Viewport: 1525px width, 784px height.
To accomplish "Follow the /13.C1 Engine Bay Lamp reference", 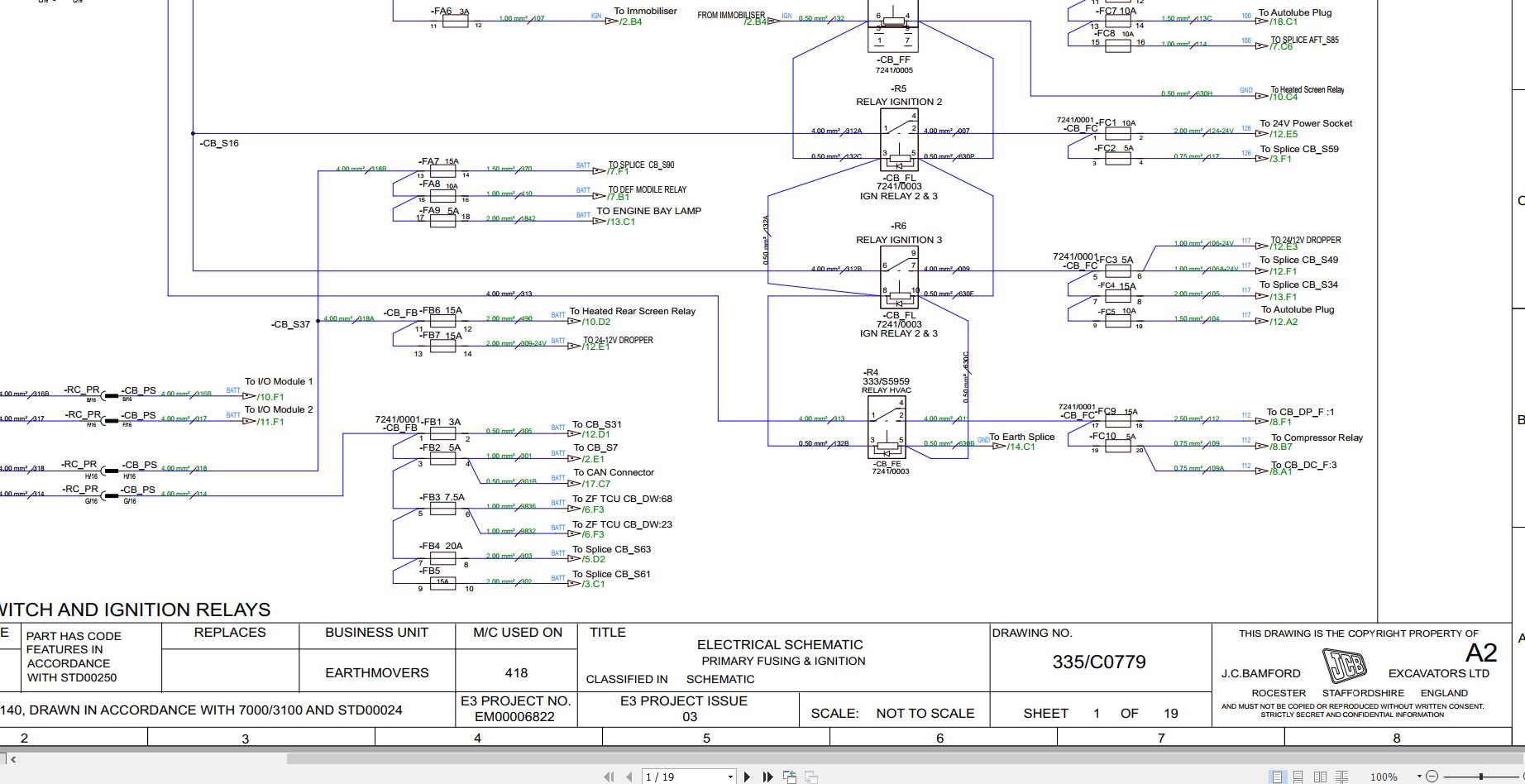I will (x=620, y=222).
